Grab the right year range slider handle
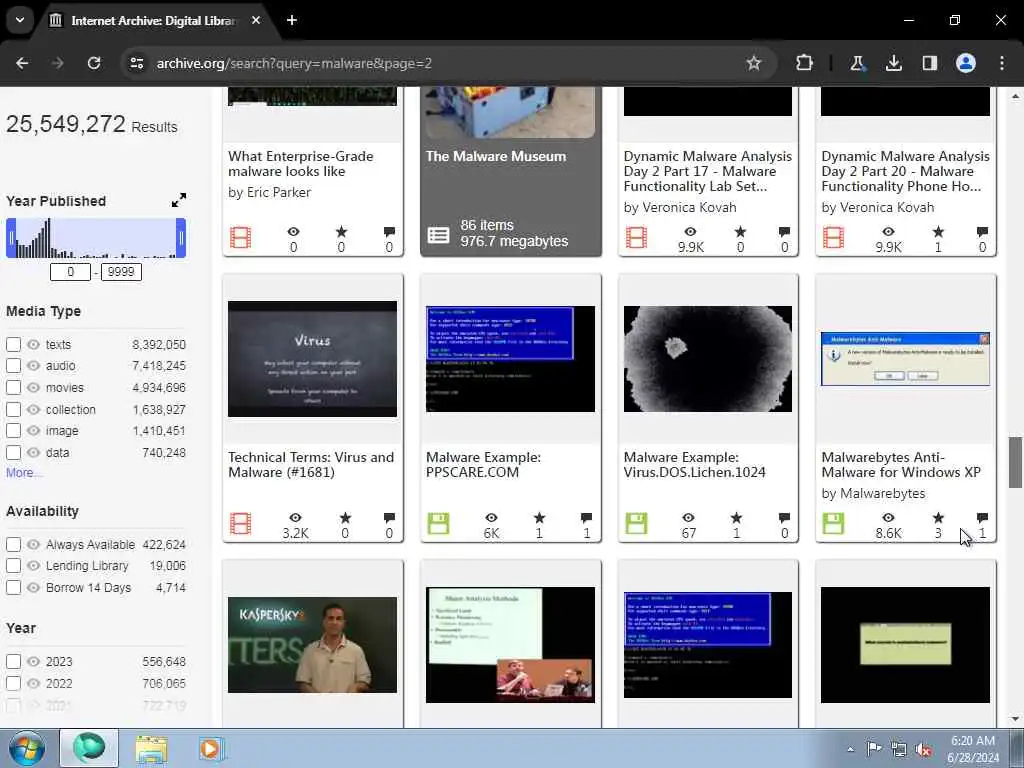1024x768 pixels. (x=181, y=238)
